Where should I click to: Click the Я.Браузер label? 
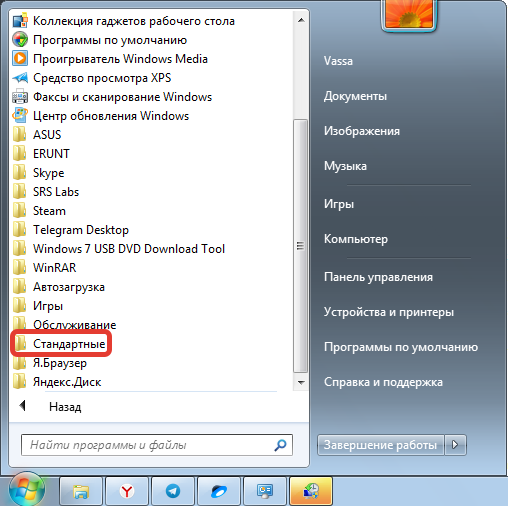(60, 363)
